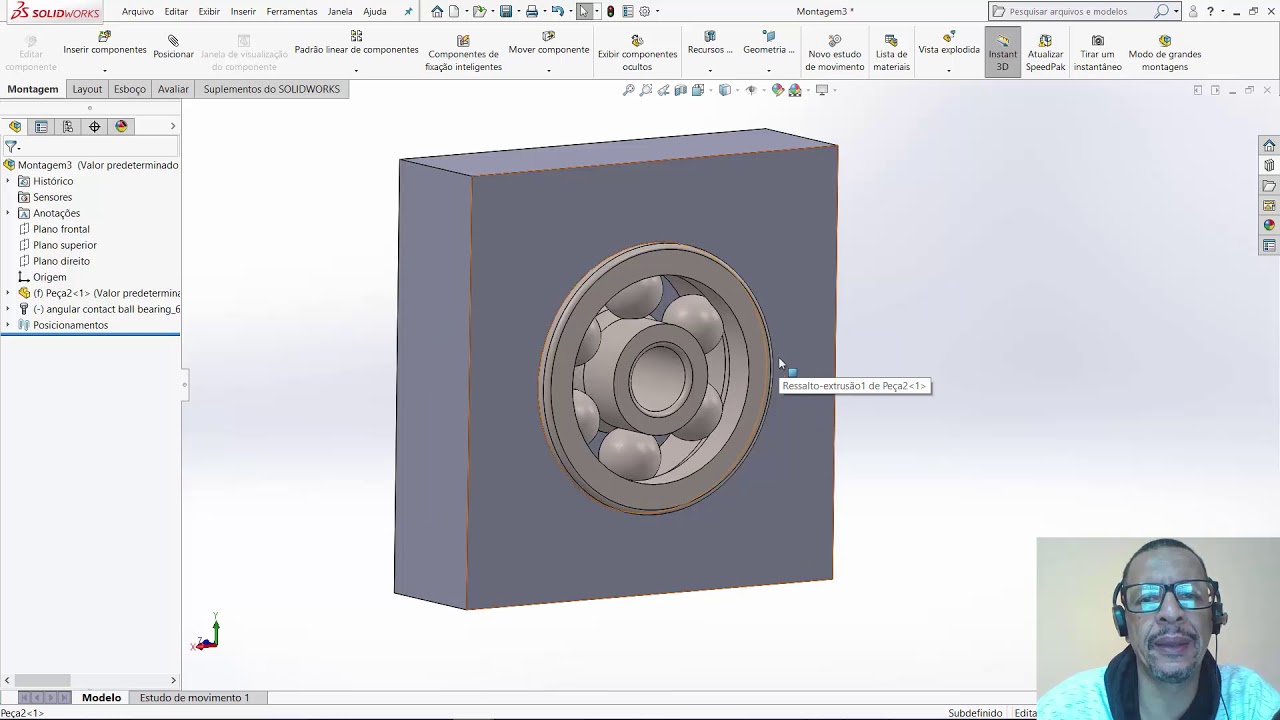Click the Undo arrow icon
Image resolution: width=1280 pixels, height=720 pixels.
(558, 11)
